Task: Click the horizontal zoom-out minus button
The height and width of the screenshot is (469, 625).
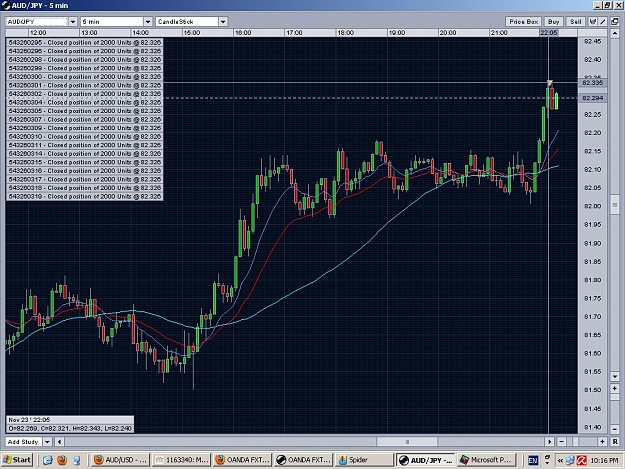Action: (561, 442)
